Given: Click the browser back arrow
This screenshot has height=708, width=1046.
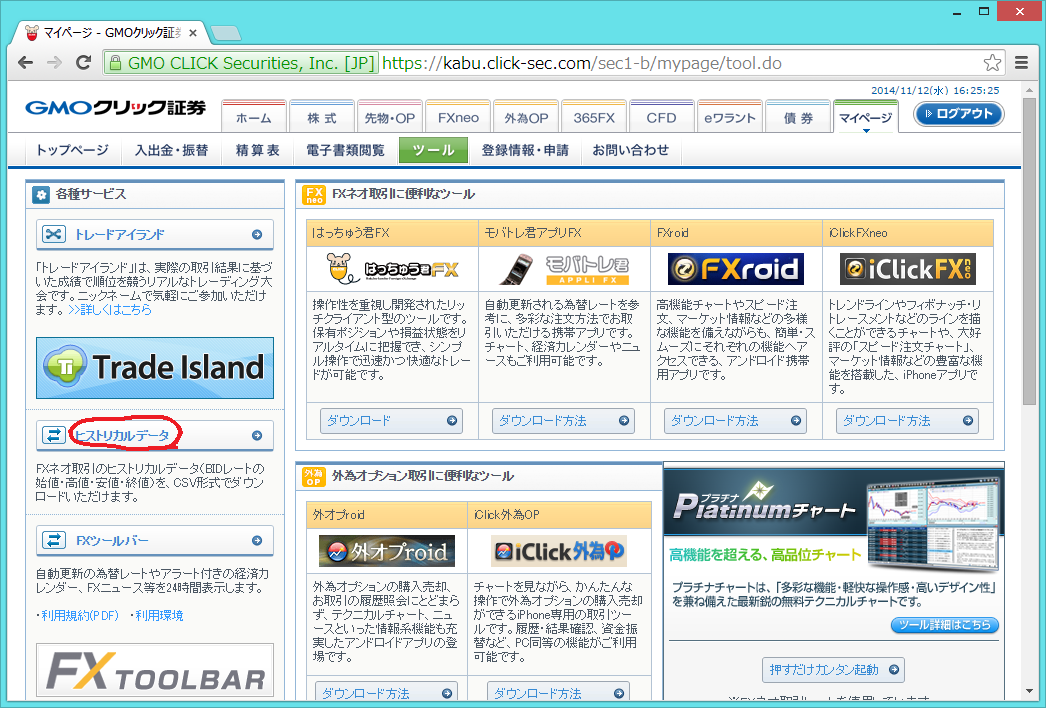Looking at the screenshot, I should [x=27, y=63].
